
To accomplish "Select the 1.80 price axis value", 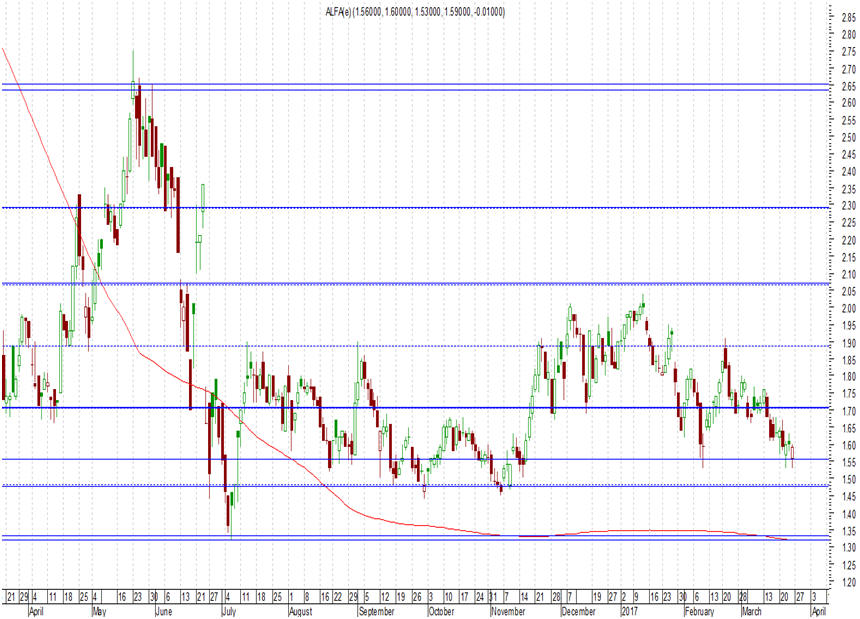I will pyautogui.click(x=848, y=377).
